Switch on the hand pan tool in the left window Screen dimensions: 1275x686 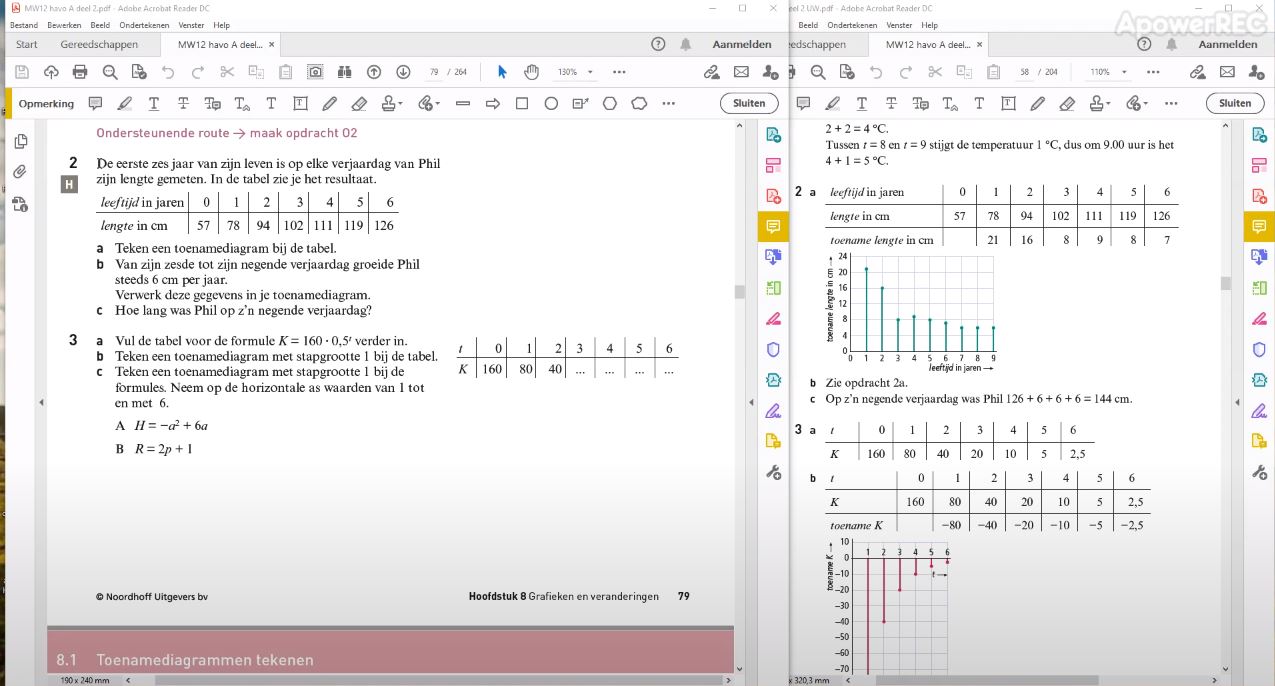coord(532,72)
